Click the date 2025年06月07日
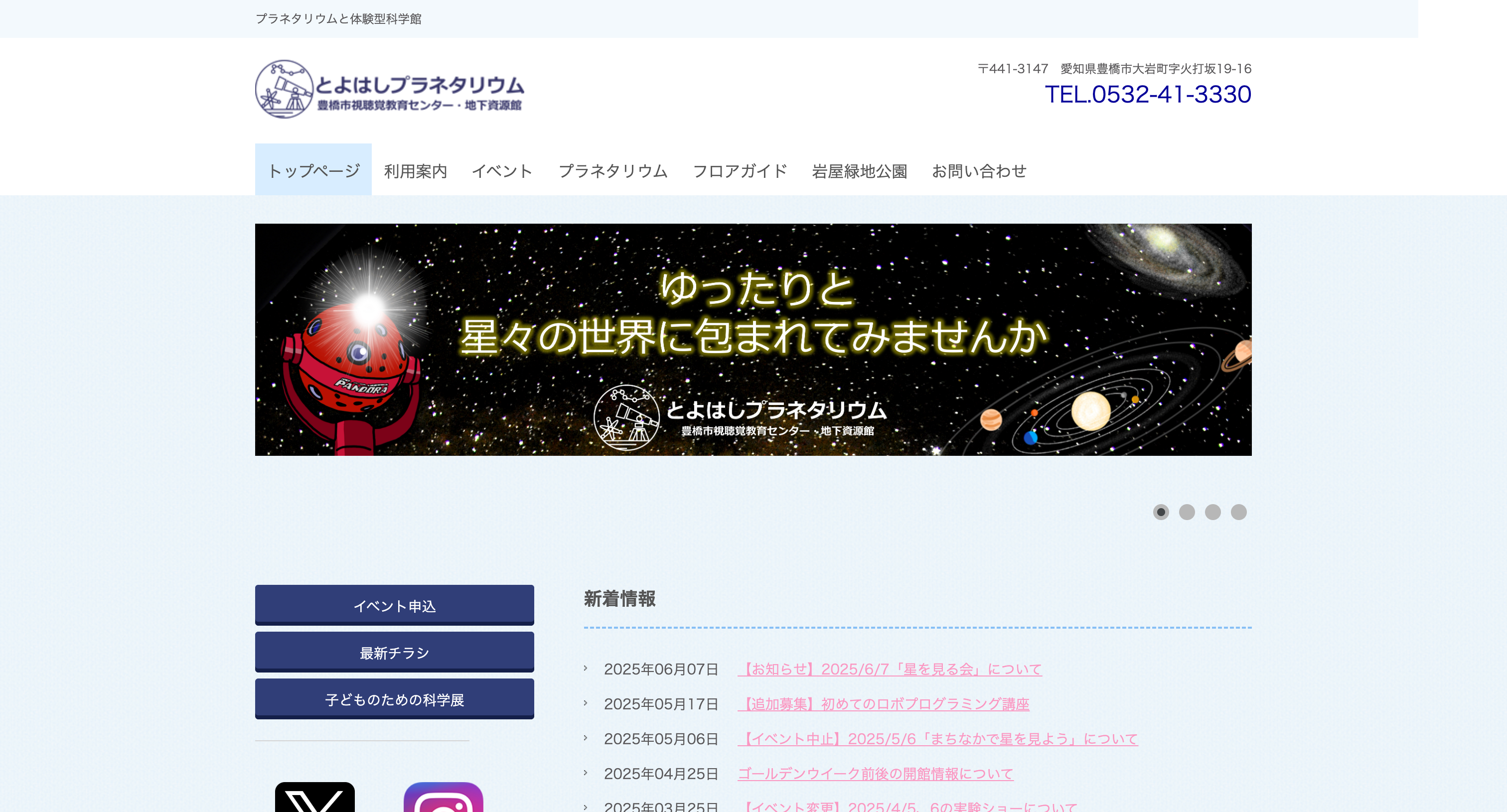Screen dimensions: 1507x812 click(661, 670)
